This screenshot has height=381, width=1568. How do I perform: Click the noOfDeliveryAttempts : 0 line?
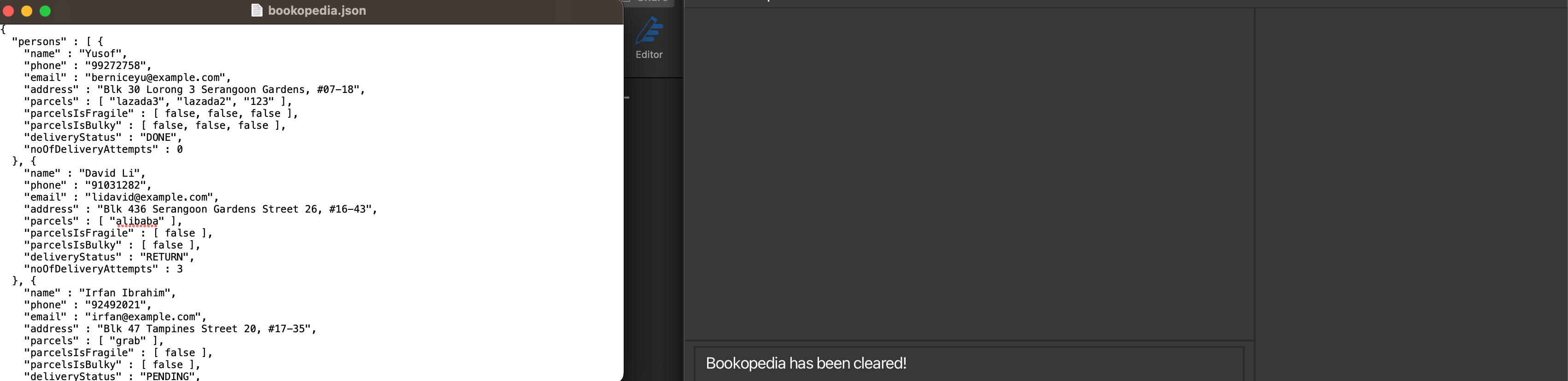pyautogui.click(x=104, y=150)
